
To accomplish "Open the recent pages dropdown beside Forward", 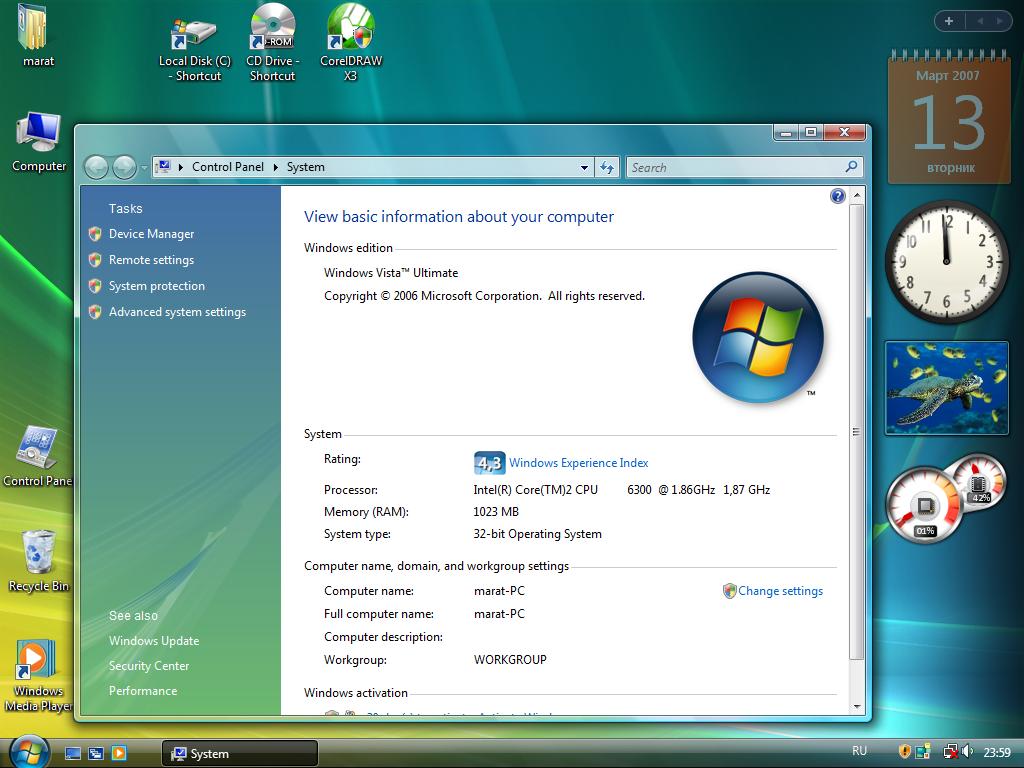I will pyautogui.click(x=144, y=168).
